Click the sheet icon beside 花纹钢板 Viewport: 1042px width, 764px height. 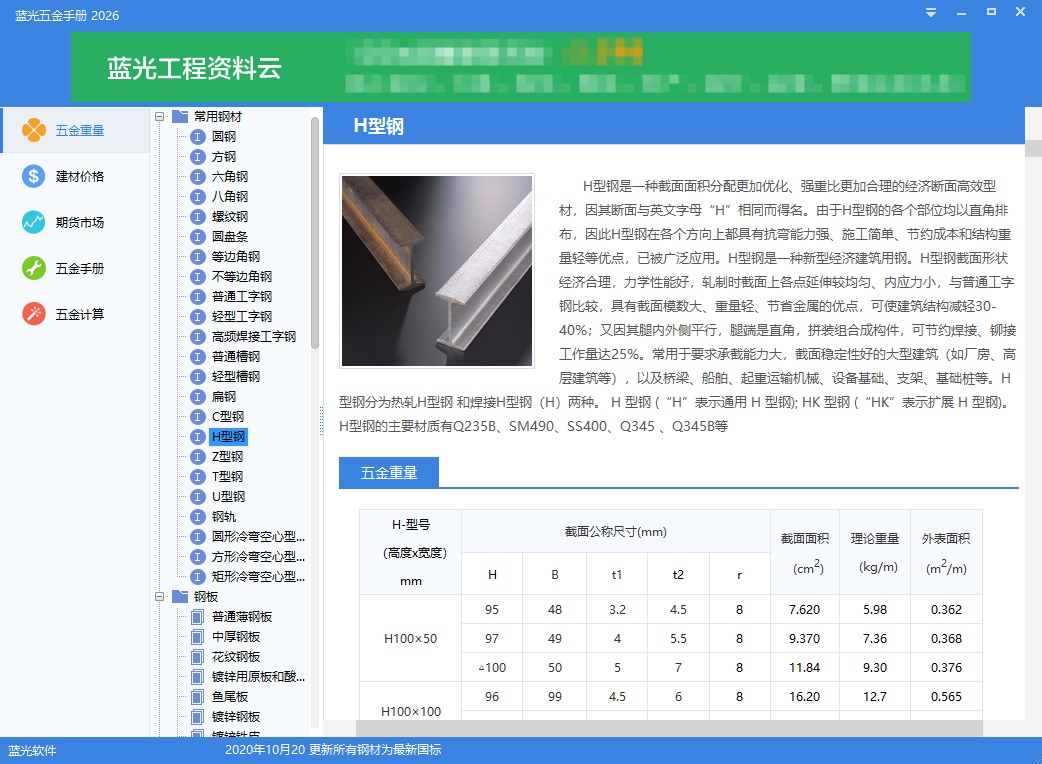tap(197, 657)
